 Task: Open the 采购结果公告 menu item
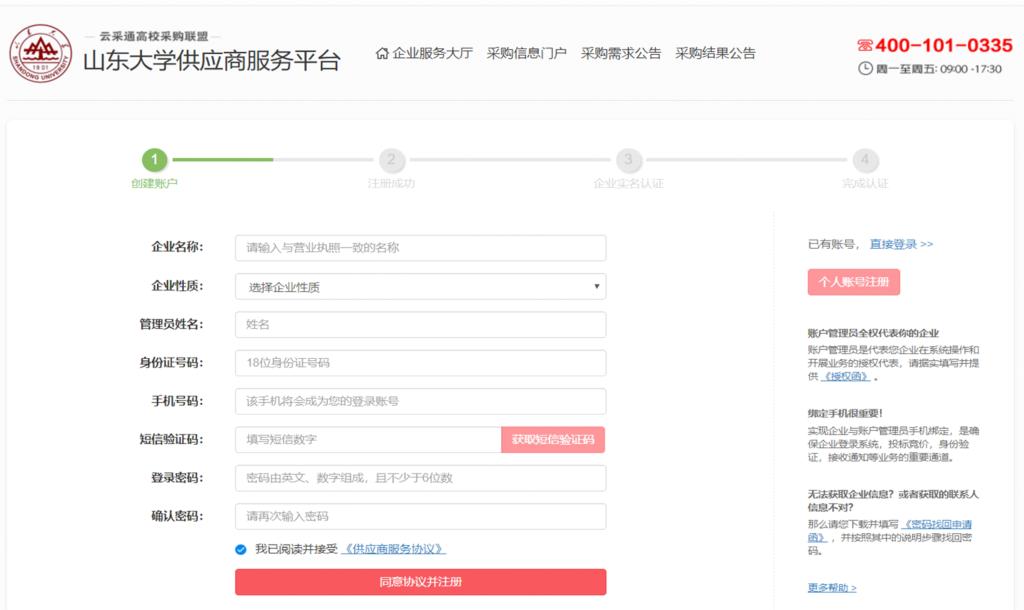pos(715,53)
